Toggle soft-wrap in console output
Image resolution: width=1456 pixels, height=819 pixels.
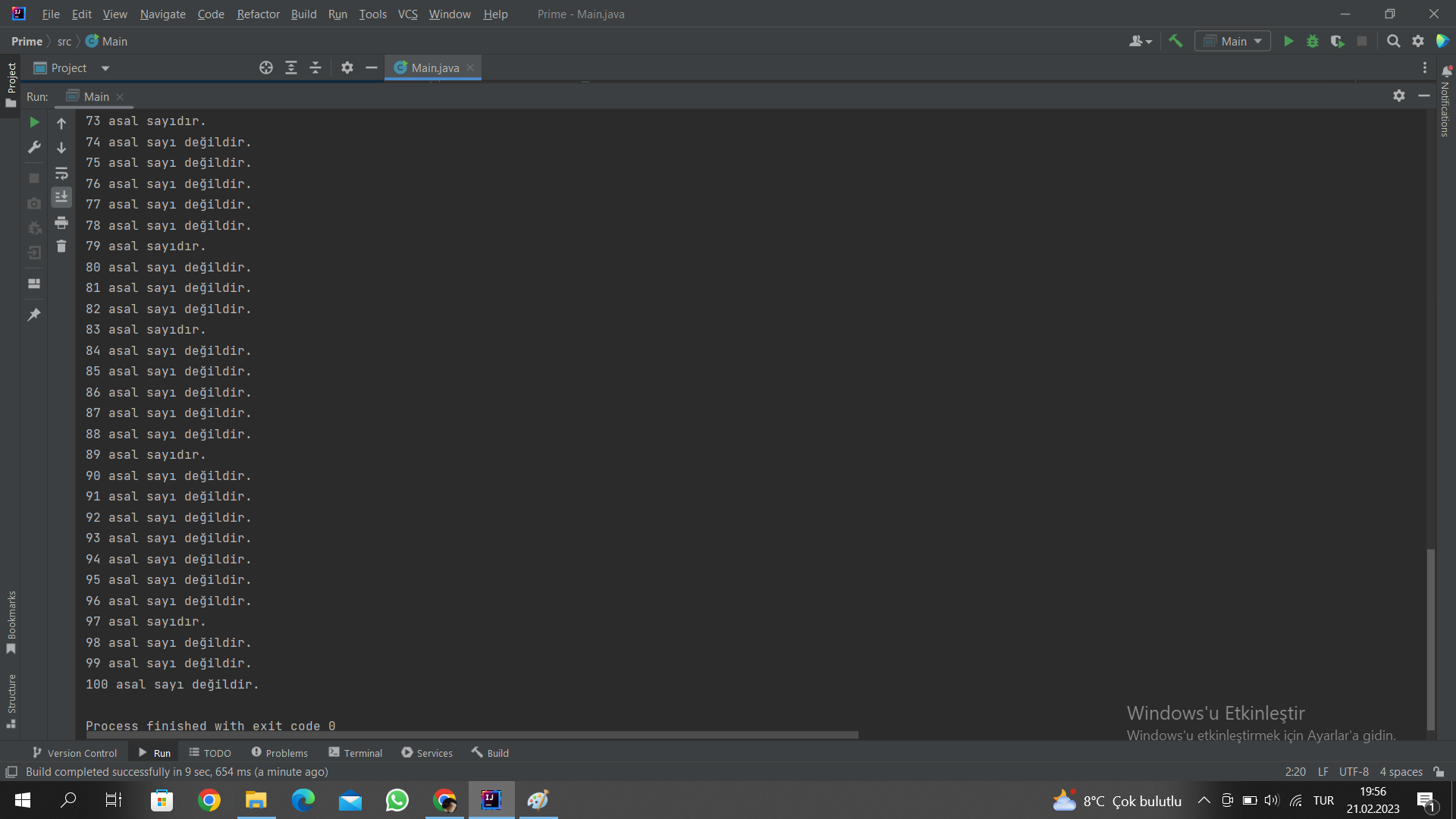click(x=61, y=173)
